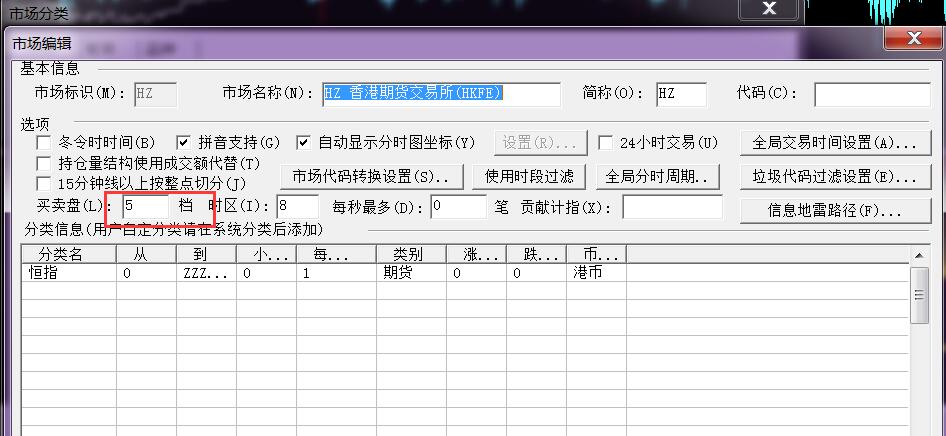The height and width of the screenshot is (436, 946).
Task: Click the 每秒最多(D) input field
Action: [458, 206]
